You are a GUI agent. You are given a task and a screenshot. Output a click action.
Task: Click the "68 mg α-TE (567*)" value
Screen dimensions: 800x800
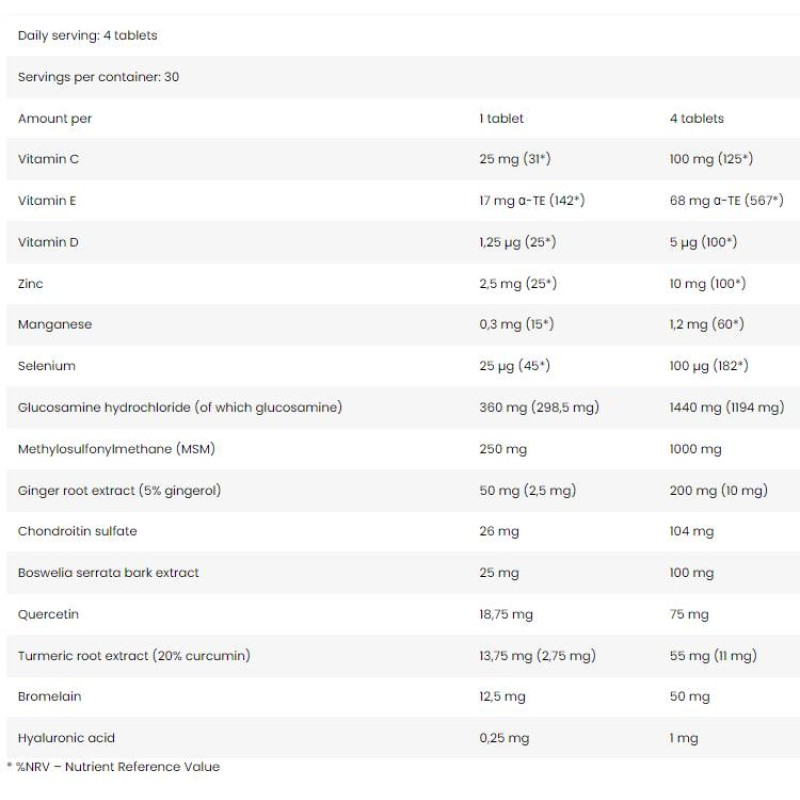[725, 201]
